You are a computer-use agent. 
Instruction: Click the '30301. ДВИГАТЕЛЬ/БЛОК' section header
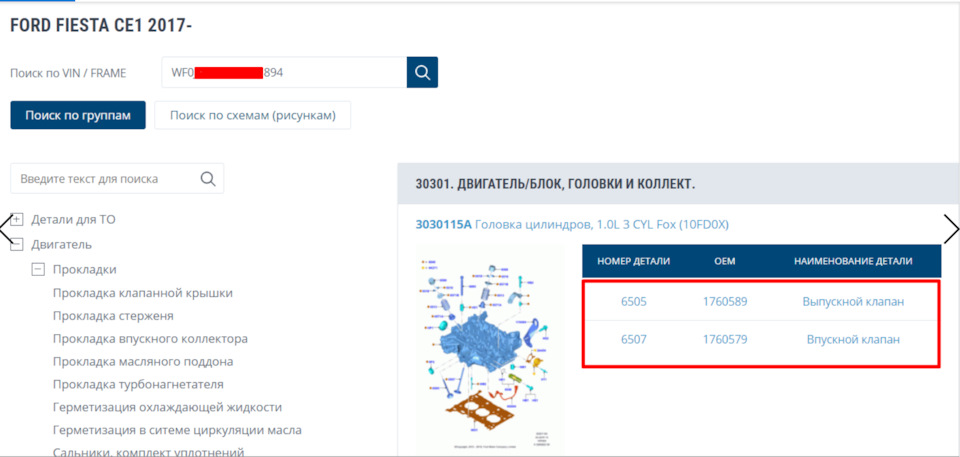(x=555, y=184)
